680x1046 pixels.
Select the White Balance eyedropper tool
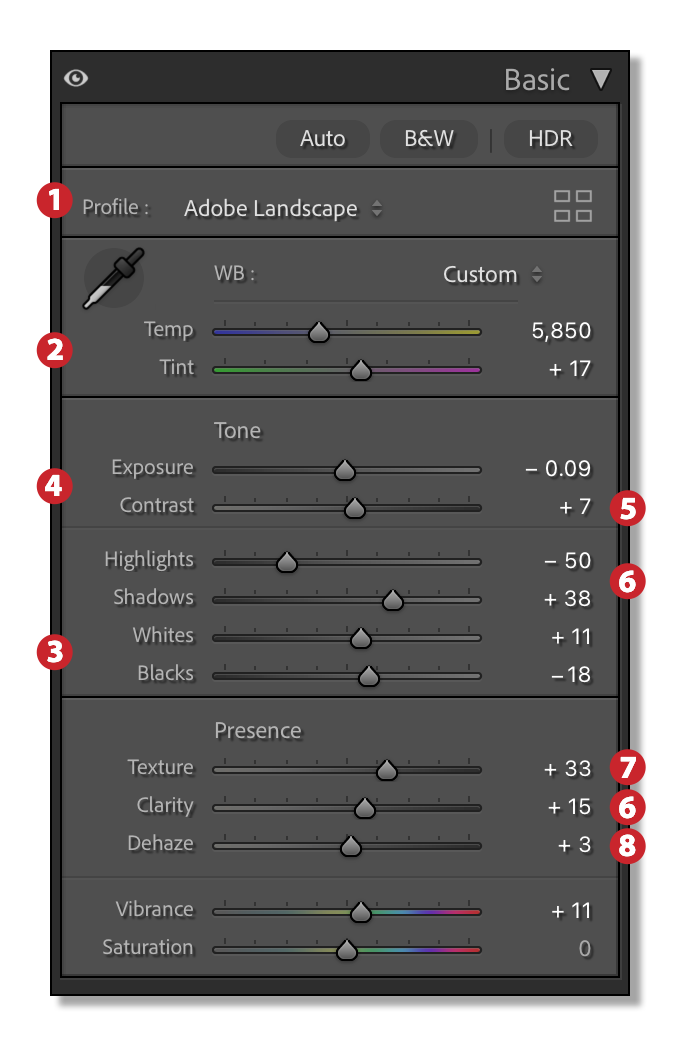(113, 277)
